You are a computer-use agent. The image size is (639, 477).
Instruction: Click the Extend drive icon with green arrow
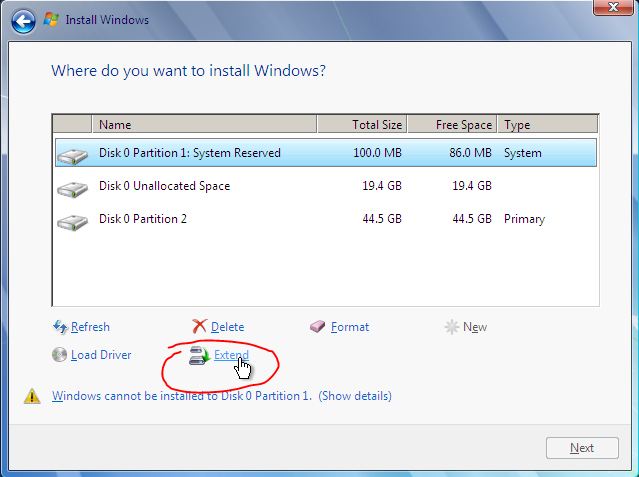(199, 355)
